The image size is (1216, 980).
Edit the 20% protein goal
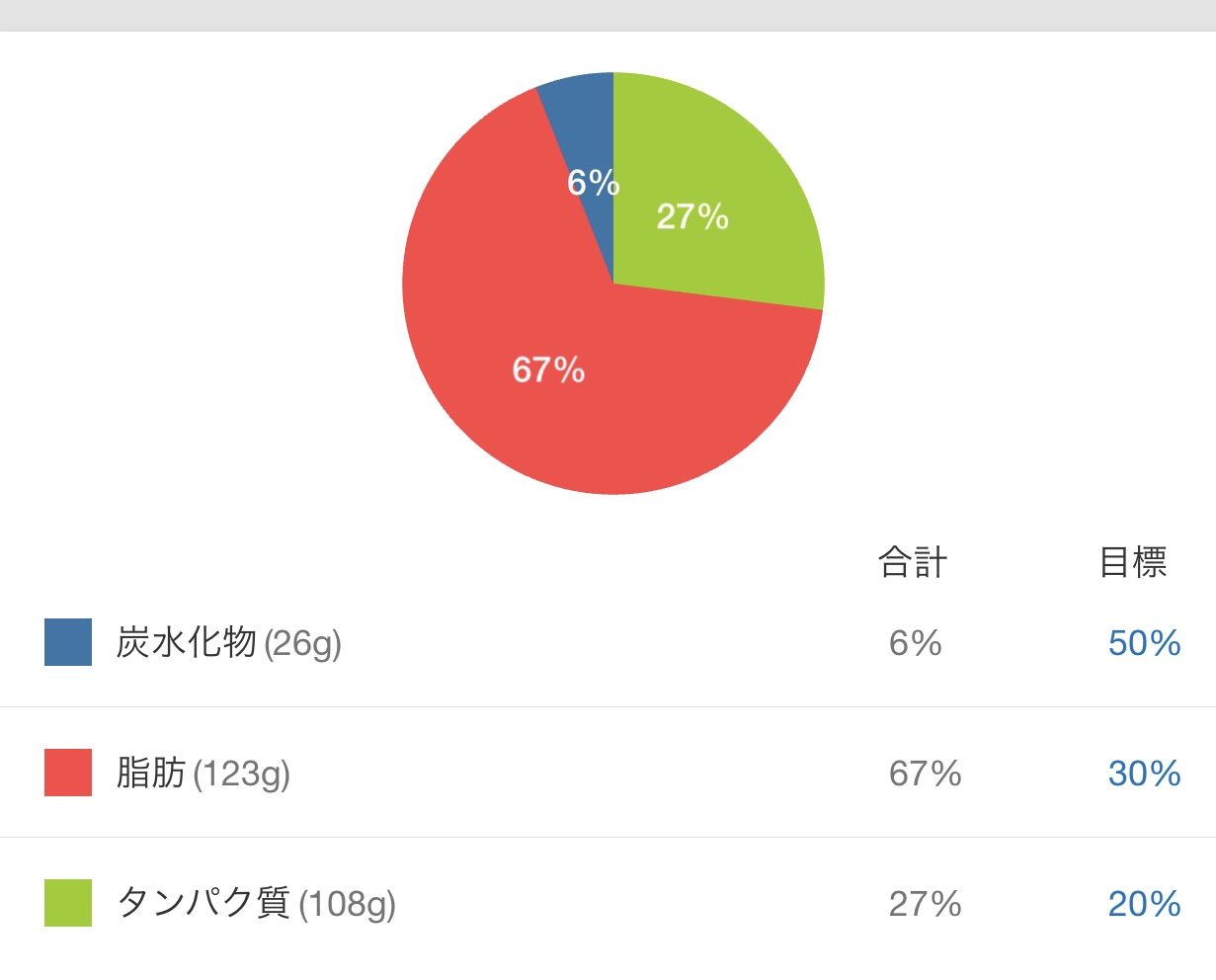[x=1144, y=904]
